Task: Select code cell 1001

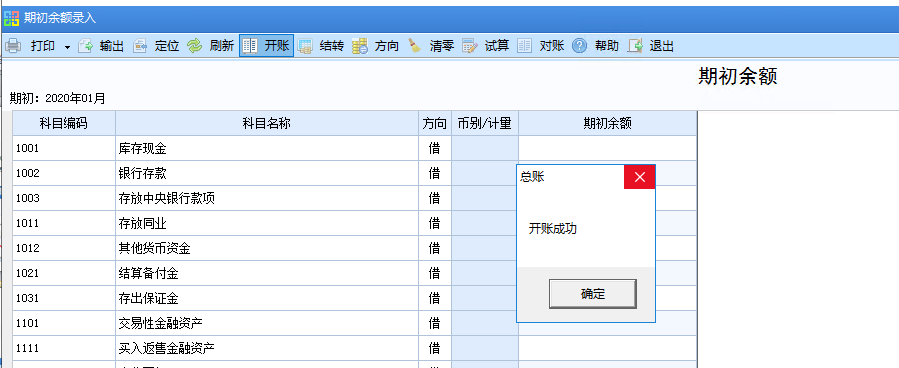Action: (x=64, y=148)
